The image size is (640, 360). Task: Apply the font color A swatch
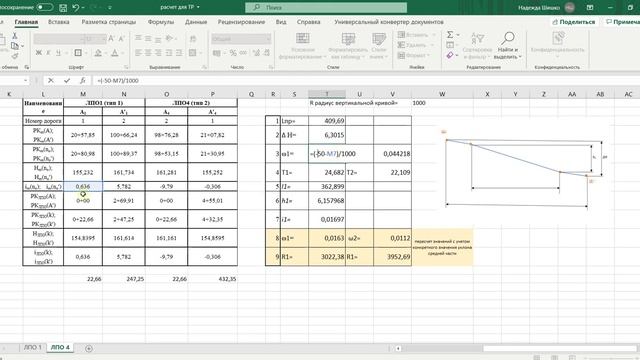115,53
